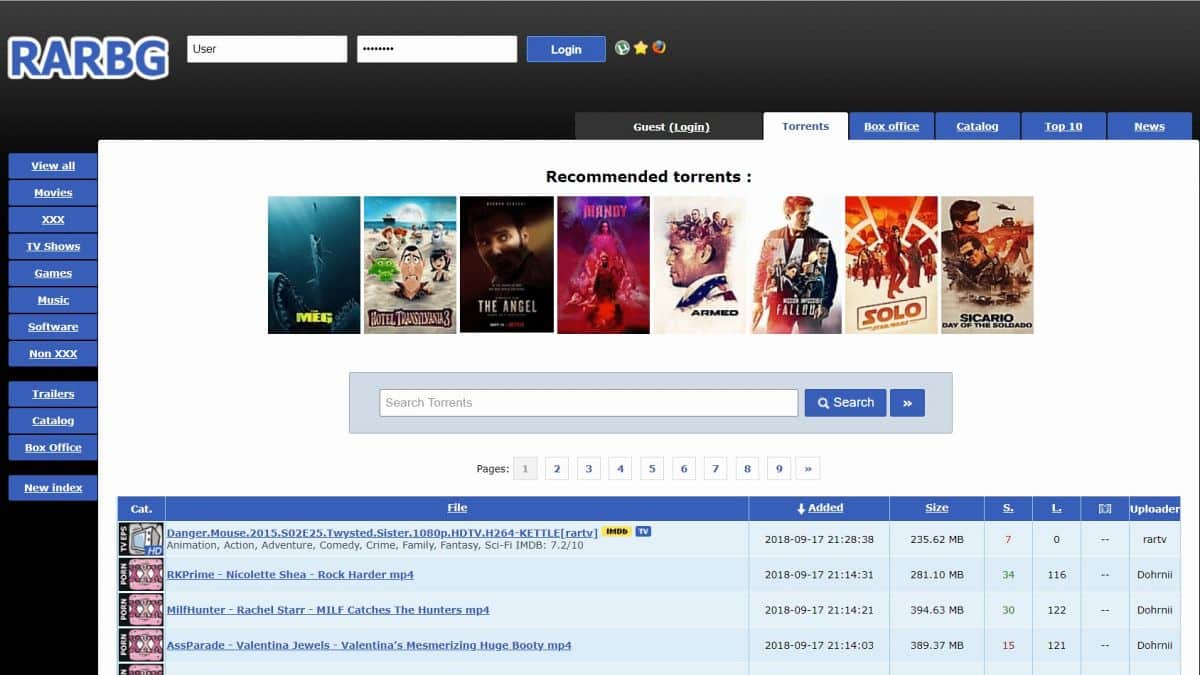Click the blue Login button
1200x675 pixels.
566,49
